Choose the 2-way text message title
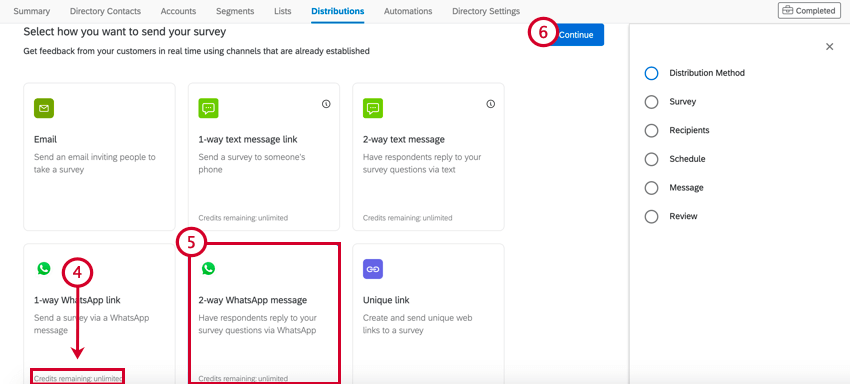Screen dimensions: 850x384 (x=404, y=139)
